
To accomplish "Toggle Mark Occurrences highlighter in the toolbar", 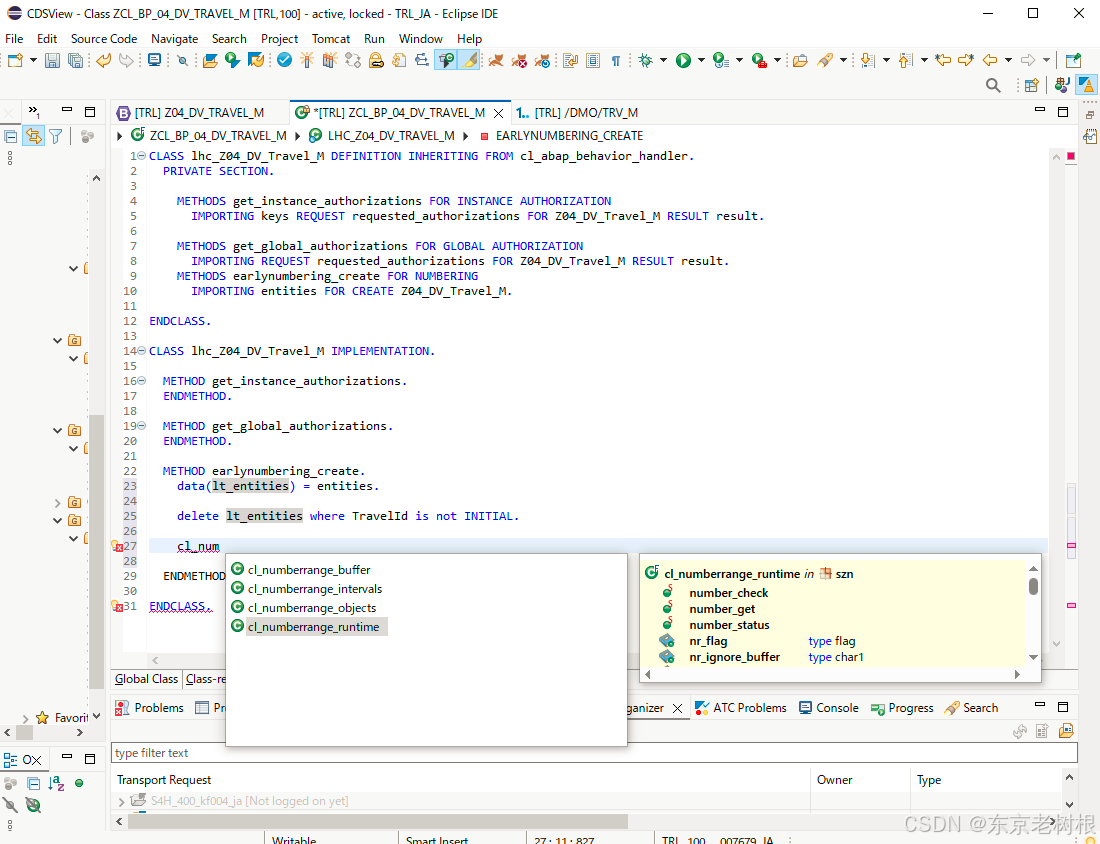I will [467, 61].
